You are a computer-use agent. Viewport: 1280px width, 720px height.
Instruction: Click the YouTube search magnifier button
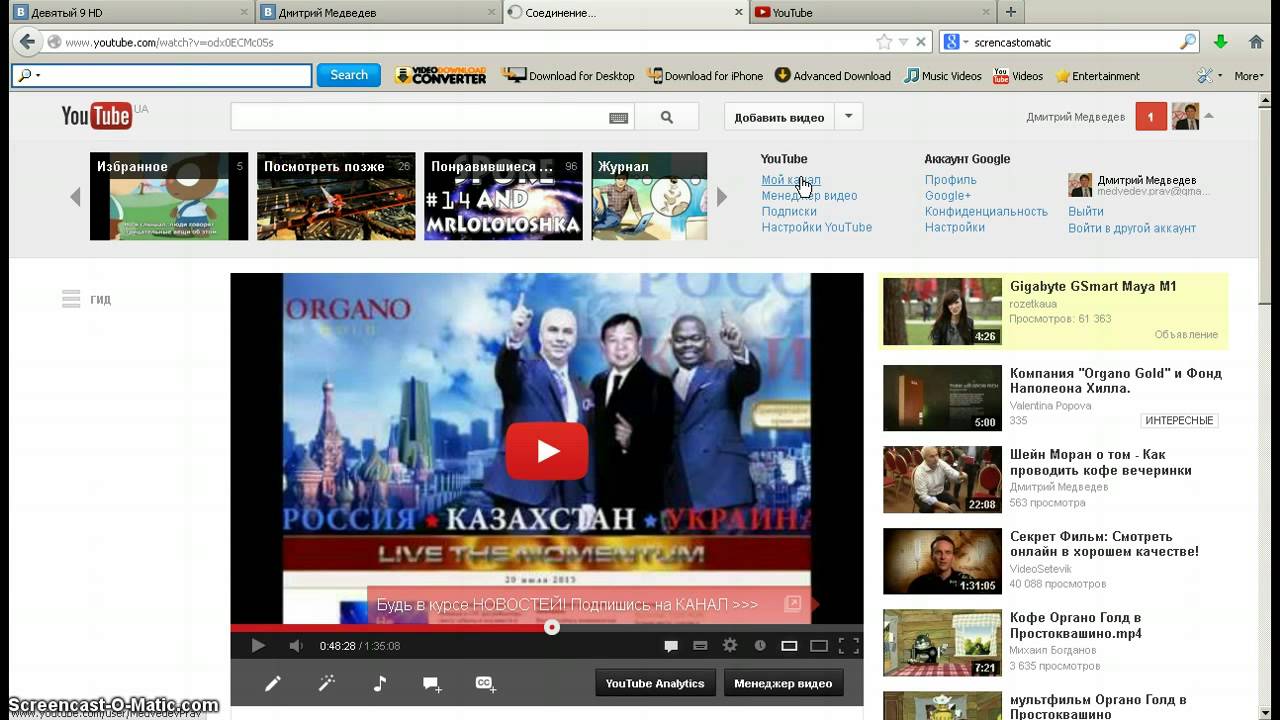(667, 117)
